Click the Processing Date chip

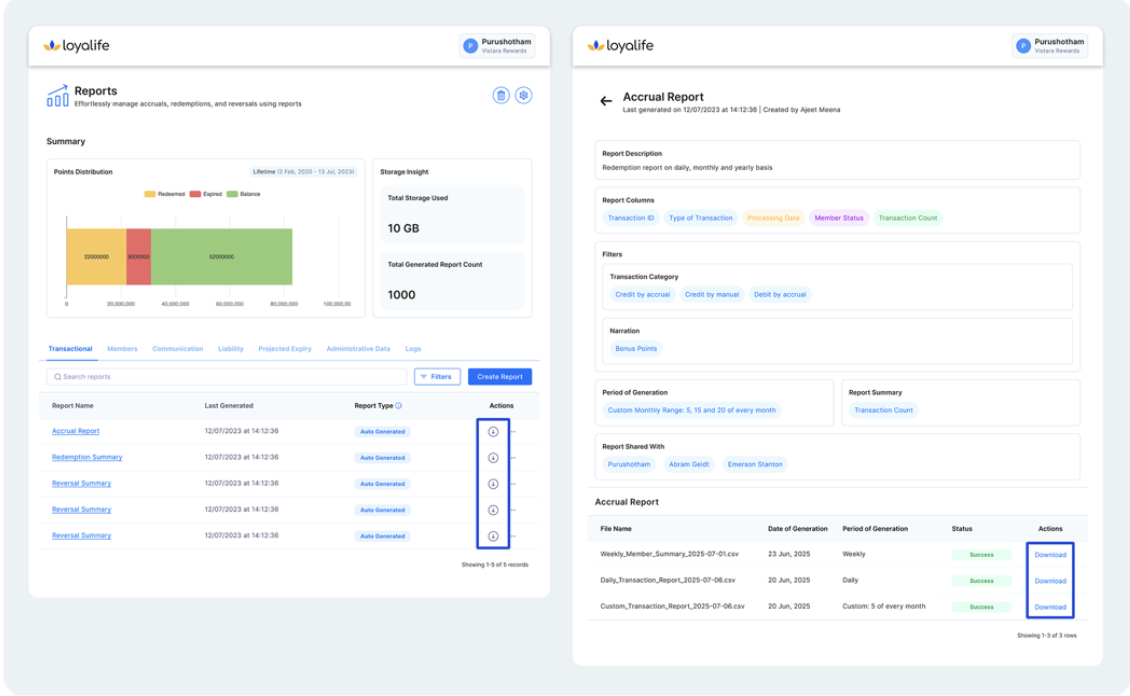(773, 218)
